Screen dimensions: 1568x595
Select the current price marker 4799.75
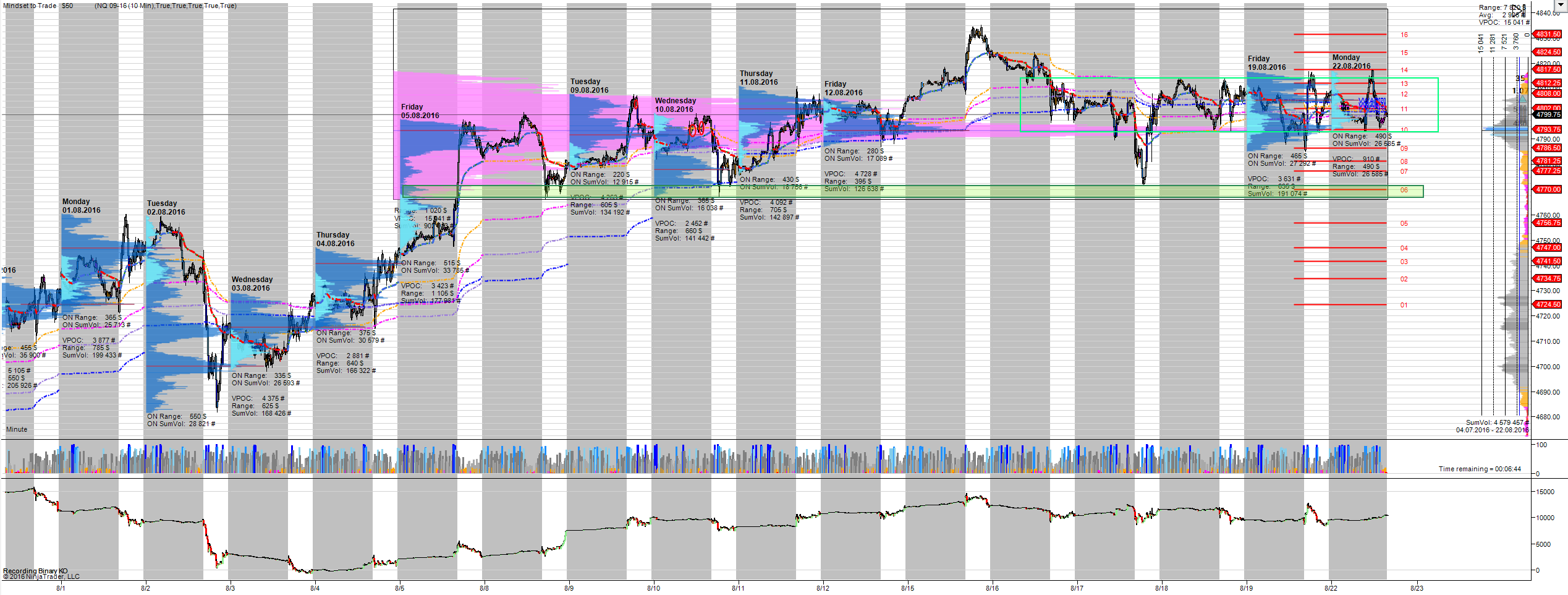pos(1548,114)
